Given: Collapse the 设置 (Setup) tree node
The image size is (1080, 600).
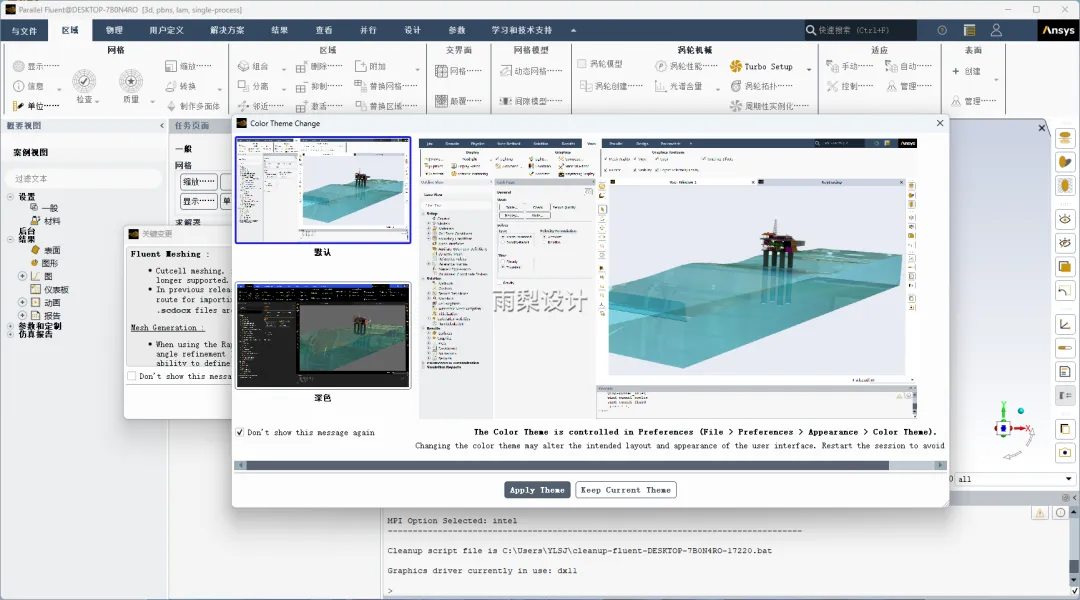Looking at the screenshot, I should 10,197.
